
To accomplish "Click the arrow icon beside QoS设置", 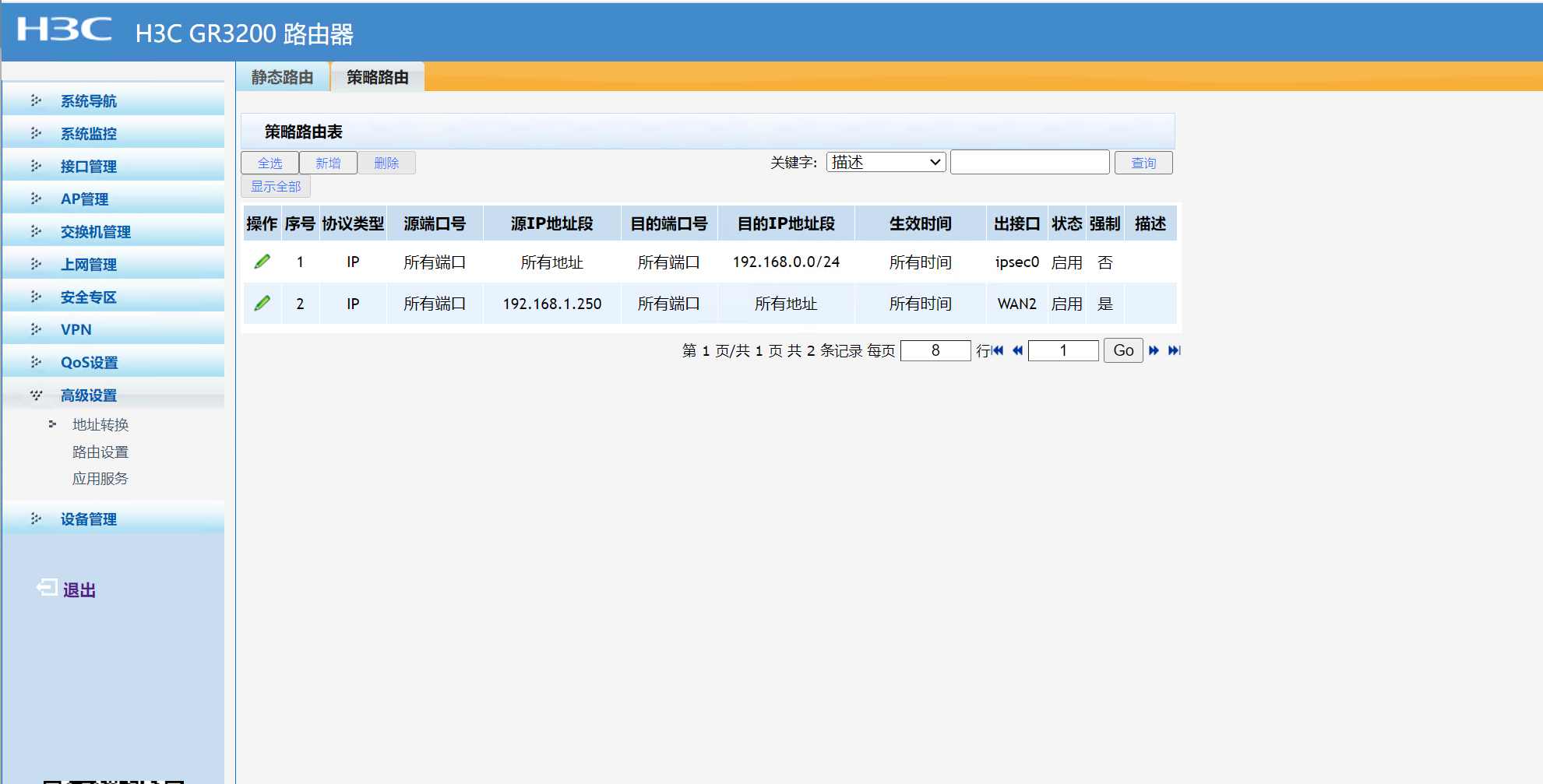I will tap(36, 362).
